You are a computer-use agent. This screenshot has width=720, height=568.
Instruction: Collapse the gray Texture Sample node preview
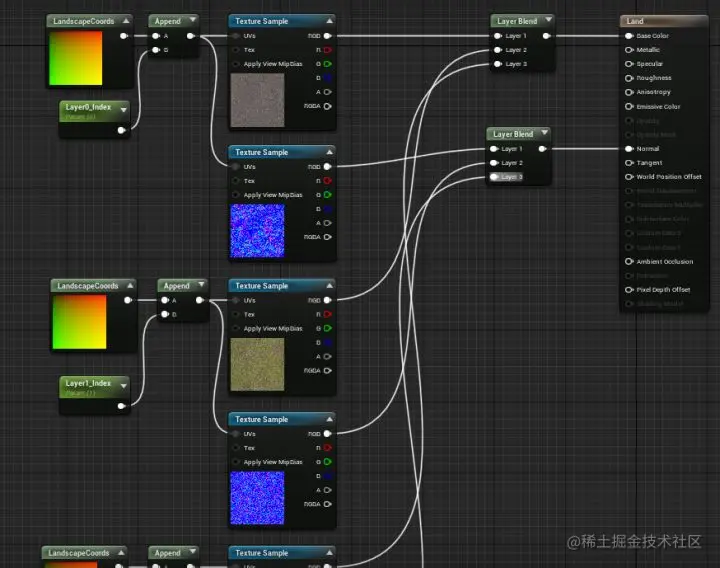(x=330, y=21)
